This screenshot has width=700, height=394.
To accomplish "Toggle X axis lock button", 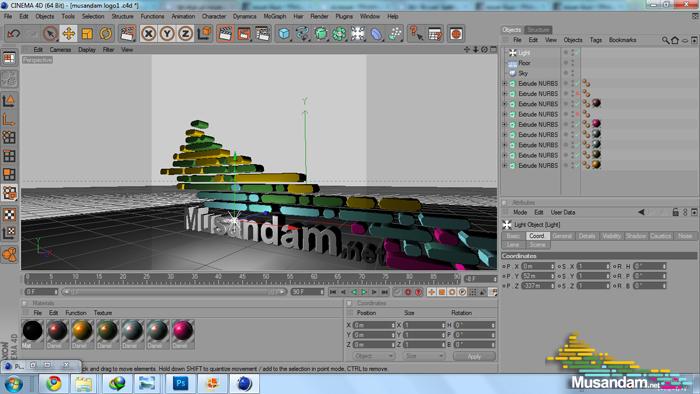I will tap(149, 33).
